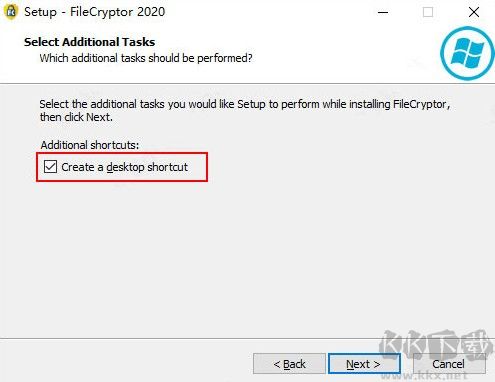This screenshot has width=495, height=382.
Task: Click the greyed-out maximize window icon
Action: point(428,12)
